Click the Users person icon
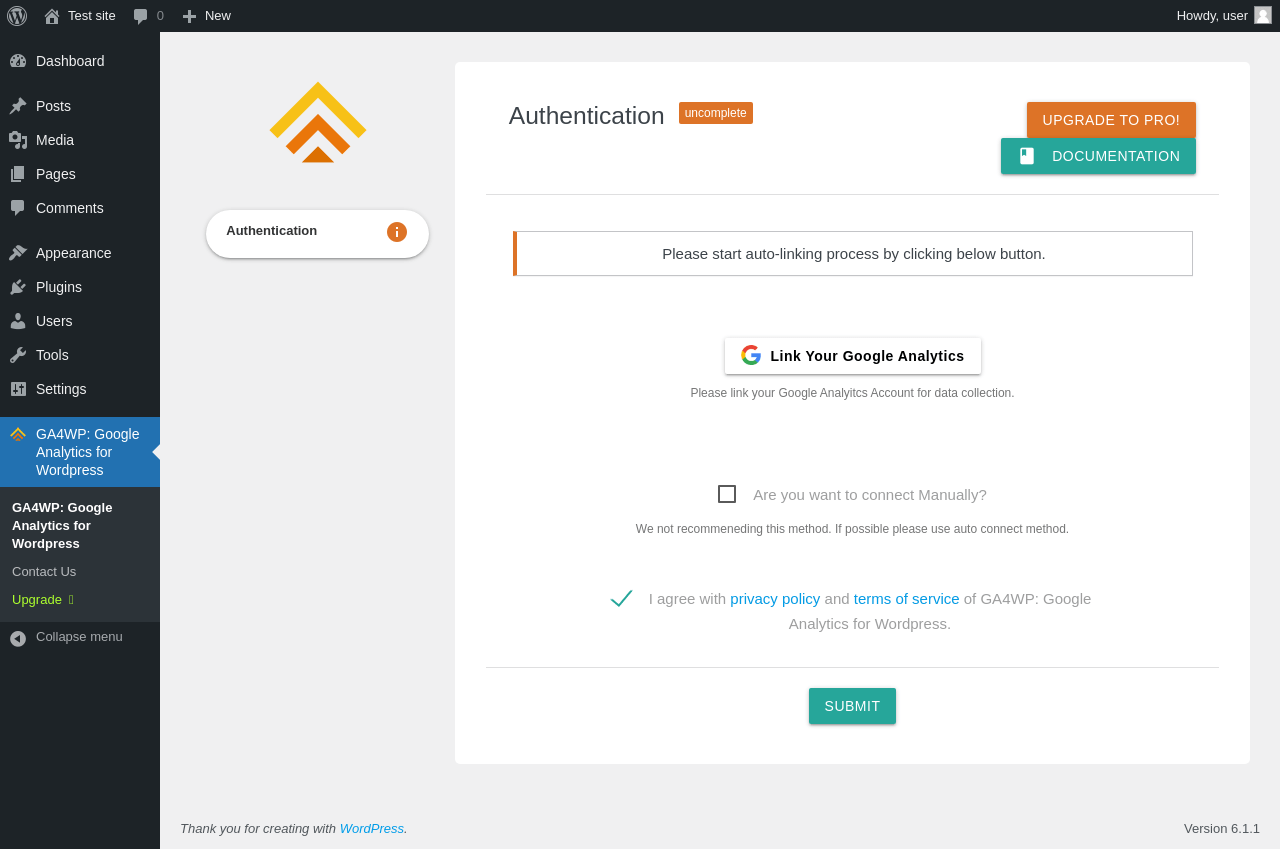The image size is (1280, 849). 18,321
